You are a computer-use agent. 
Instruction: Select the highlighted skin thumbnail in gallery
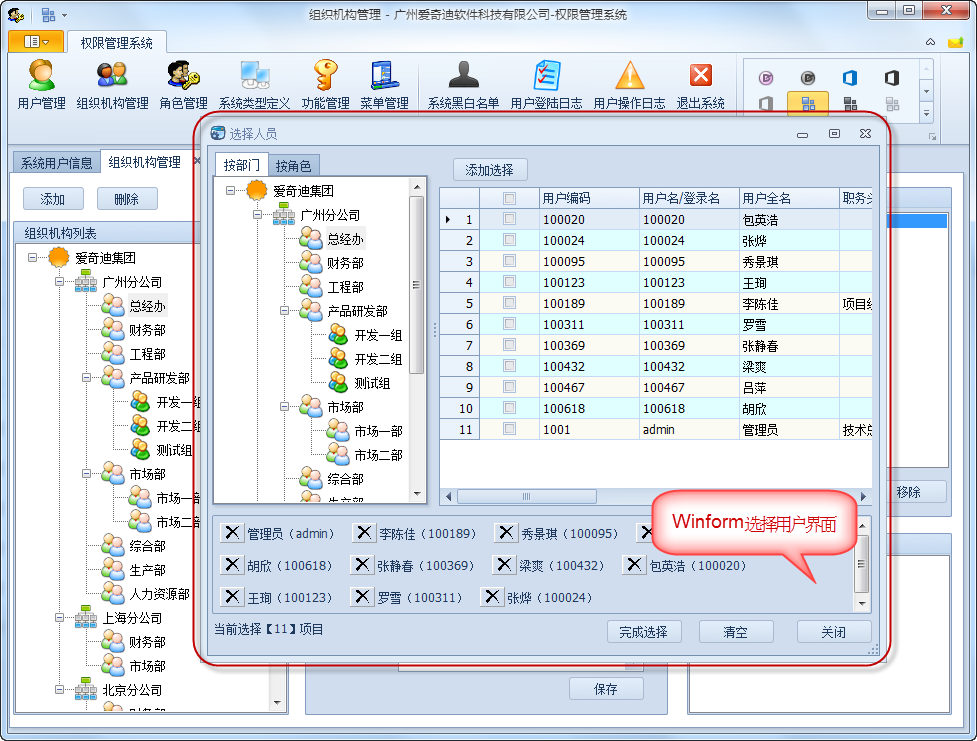click(808, 103)
